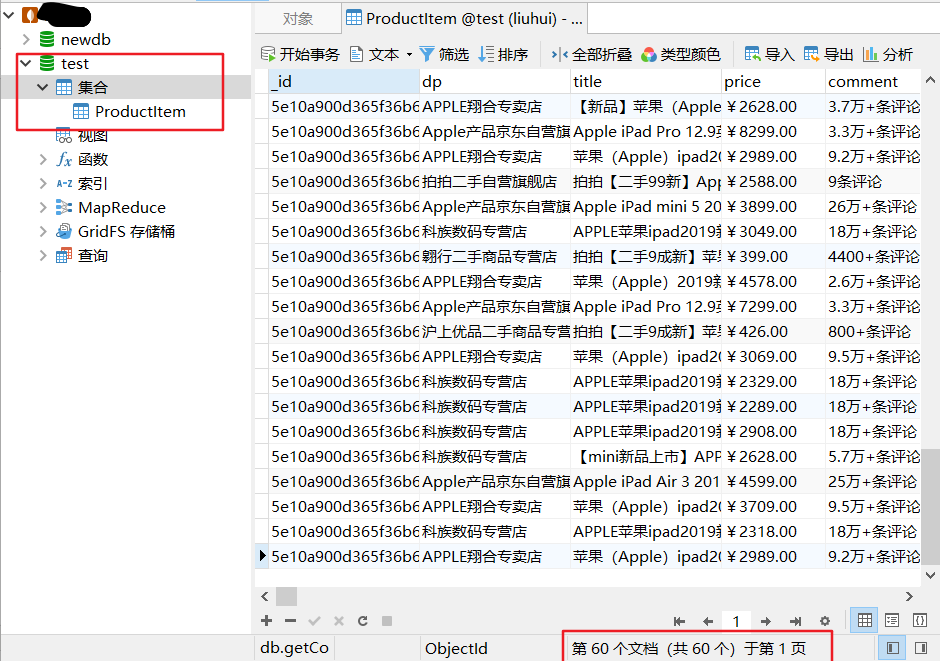Click the horizontal scrollbar thumb
The height and width of the screenshot is (661, 940).
point(286,596)
